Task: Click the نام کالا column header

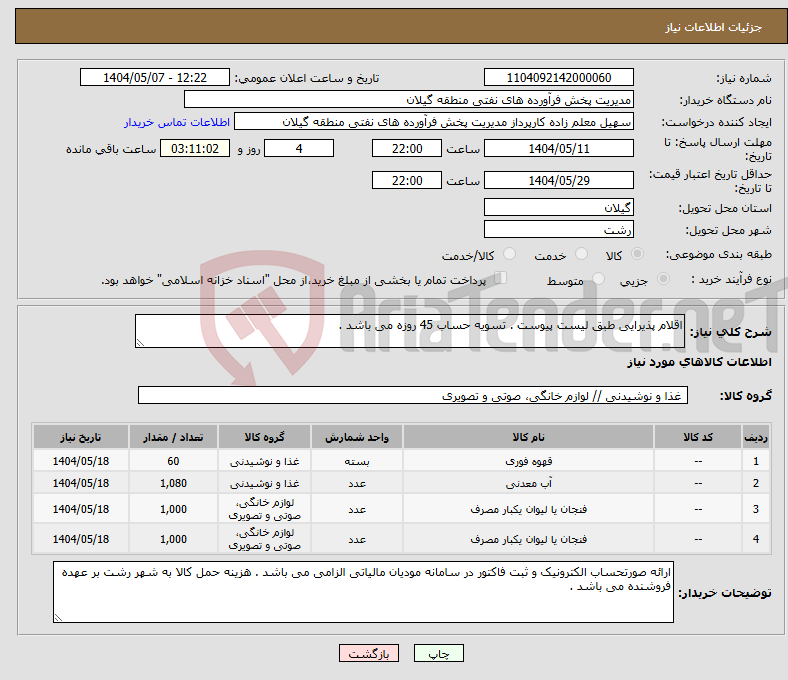Action: [527, 438]
